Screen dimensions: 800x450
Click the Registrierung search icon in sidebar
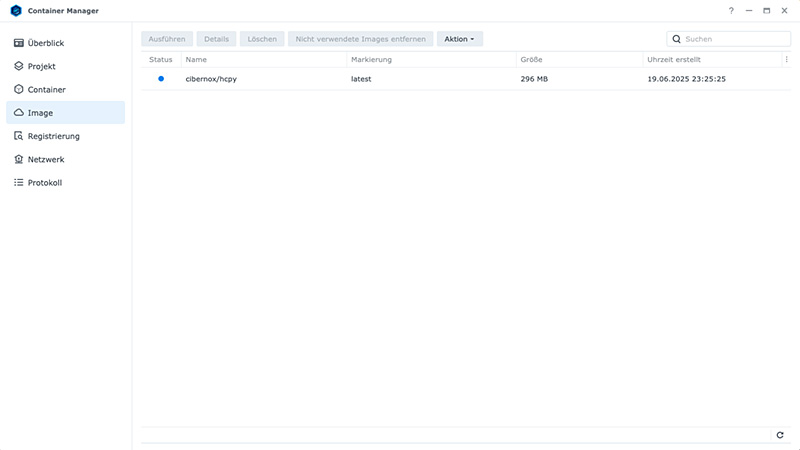click(x=19, y=136)
